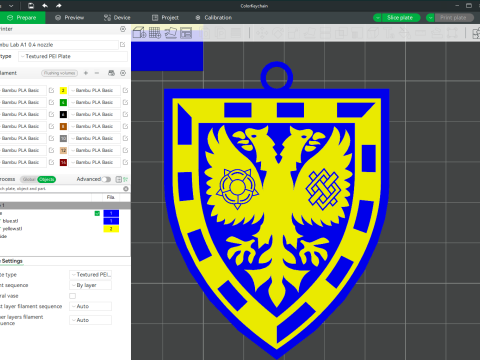Edit the preset for brown filament 8

(x=125, y=126)
